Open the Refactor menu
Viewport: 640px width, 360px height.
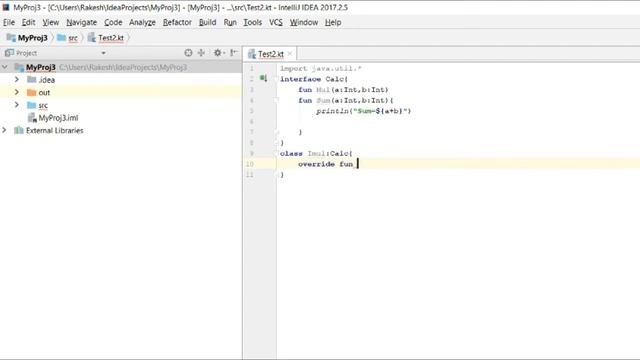coord(177,22)
